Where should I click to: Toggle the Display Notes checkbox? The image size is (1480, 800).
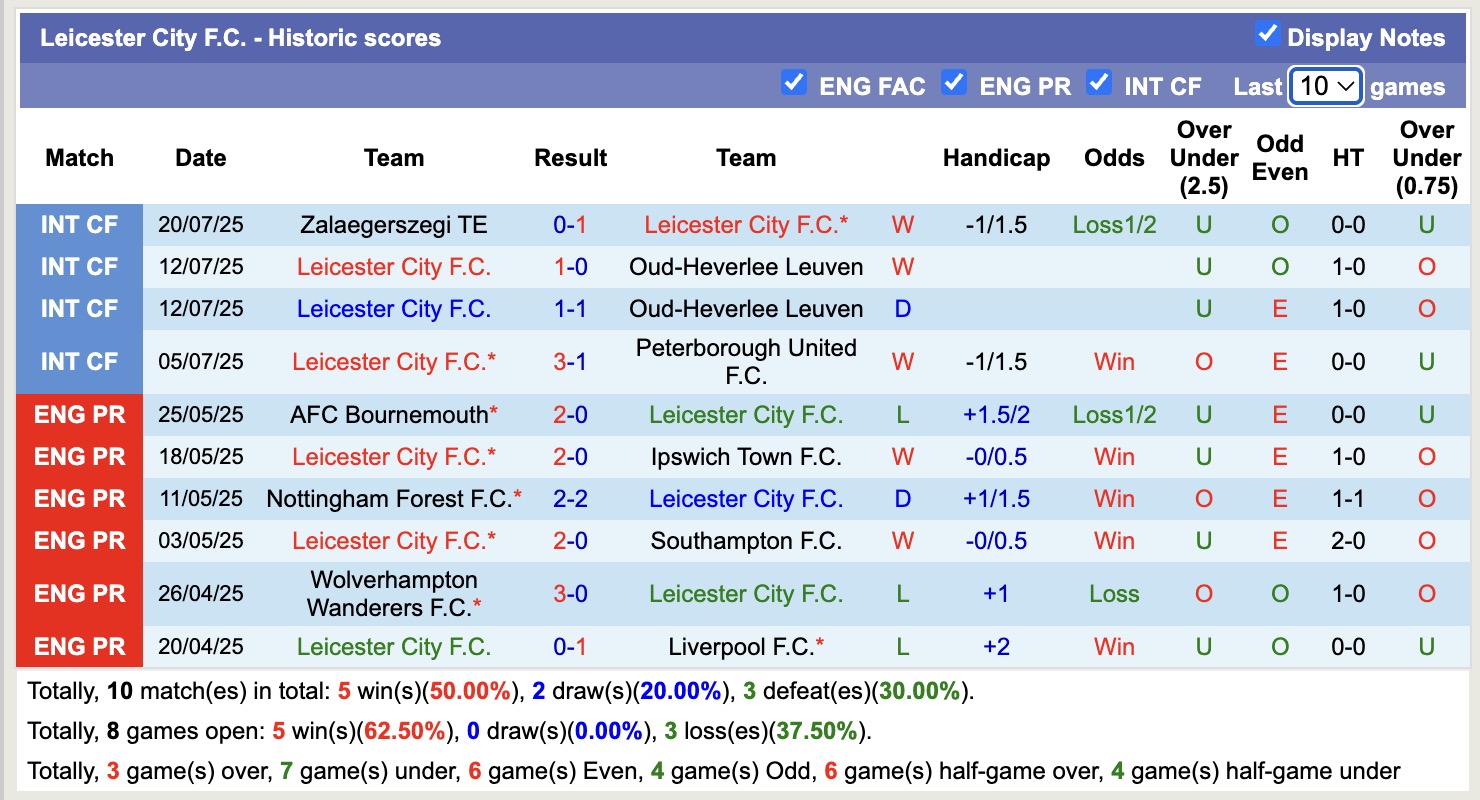(x=1267, y=35)
